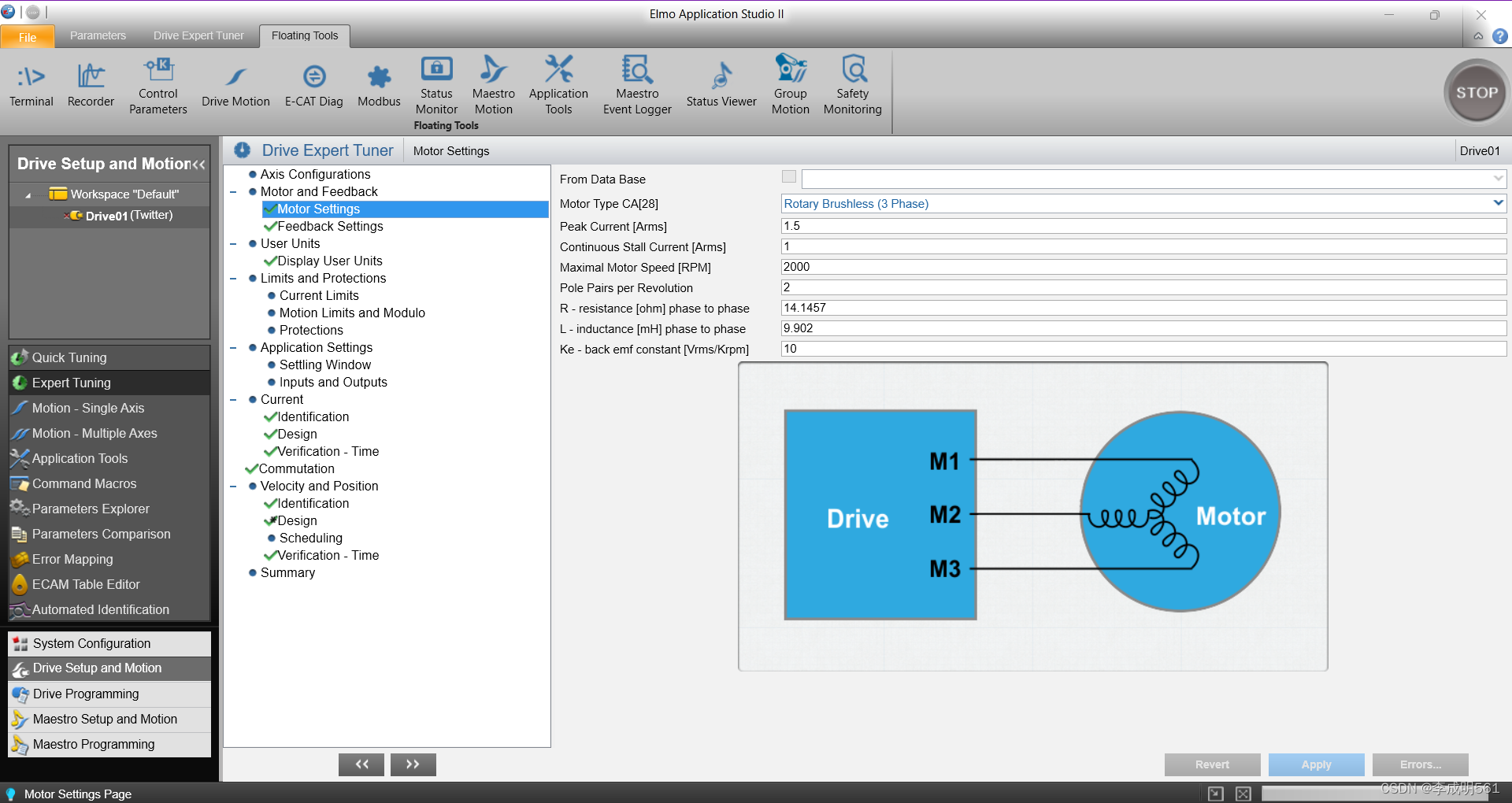Screen dimensions: 1512x803
Task: Launch Maestro Motion tool
Action: [494, 85]
